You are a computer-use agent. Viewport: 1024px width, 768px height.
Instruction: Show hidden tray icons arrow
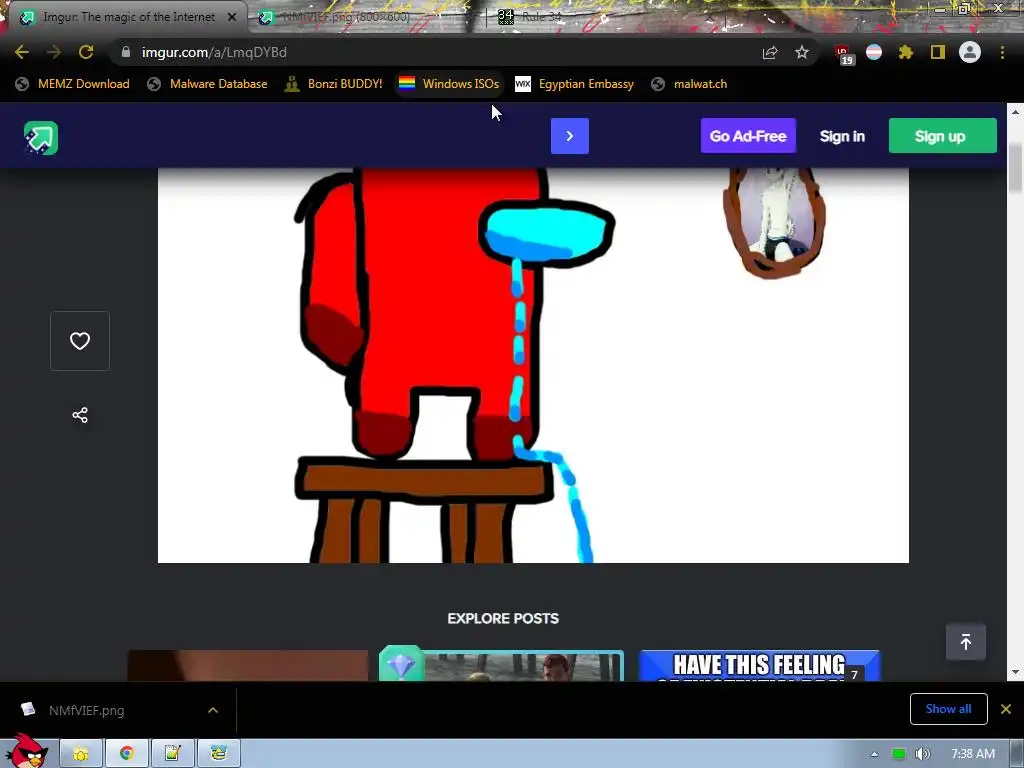pyautogui.click(x=874, y=754)
